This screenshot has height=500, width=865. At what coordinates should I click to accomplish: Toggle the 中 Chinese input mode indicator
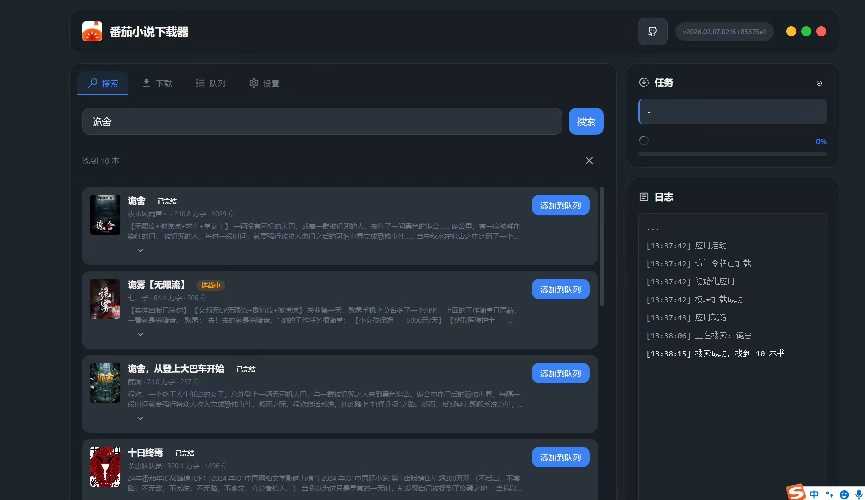[815, 493]
